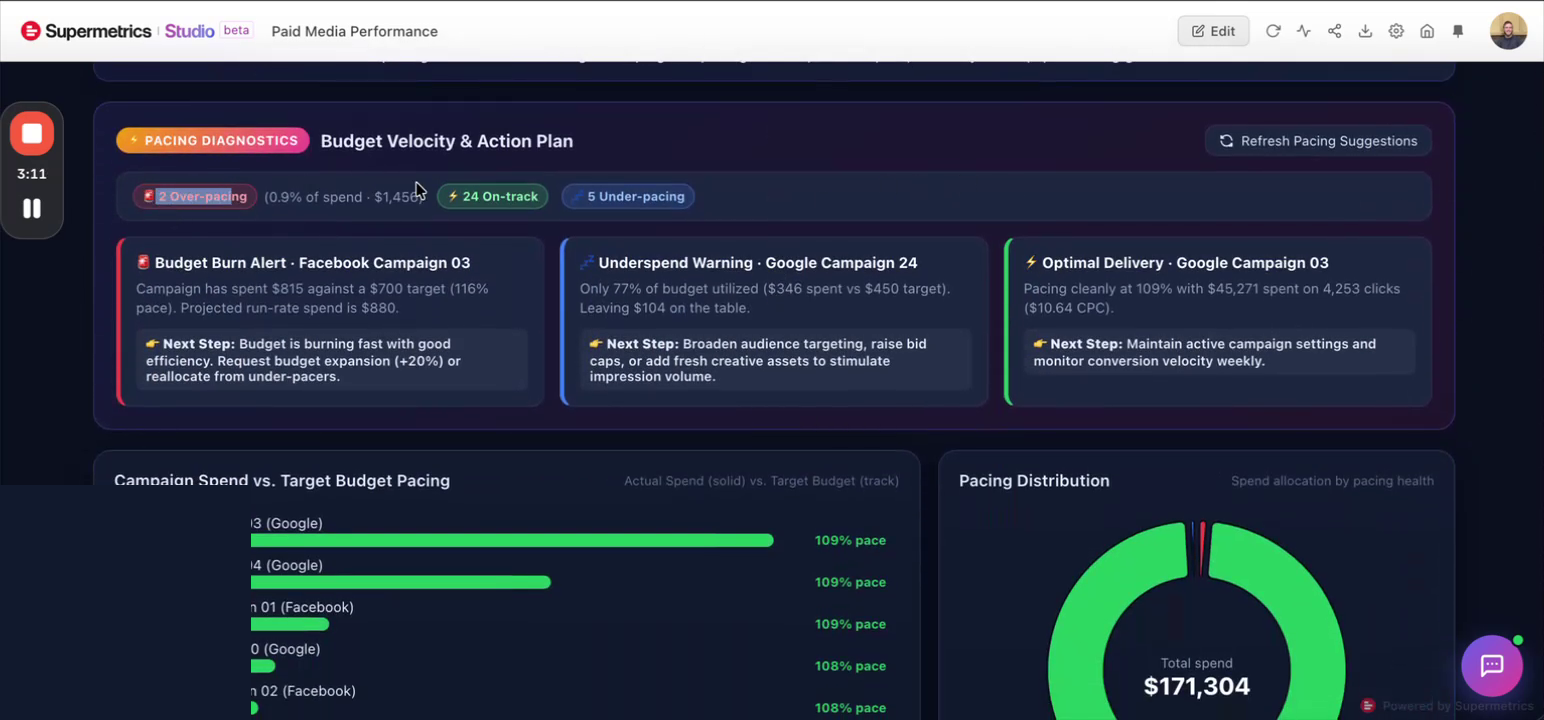1544x720 pixels.
Task: Toggle the 2 Over-pacing filter chip
Action: [195, 196]
